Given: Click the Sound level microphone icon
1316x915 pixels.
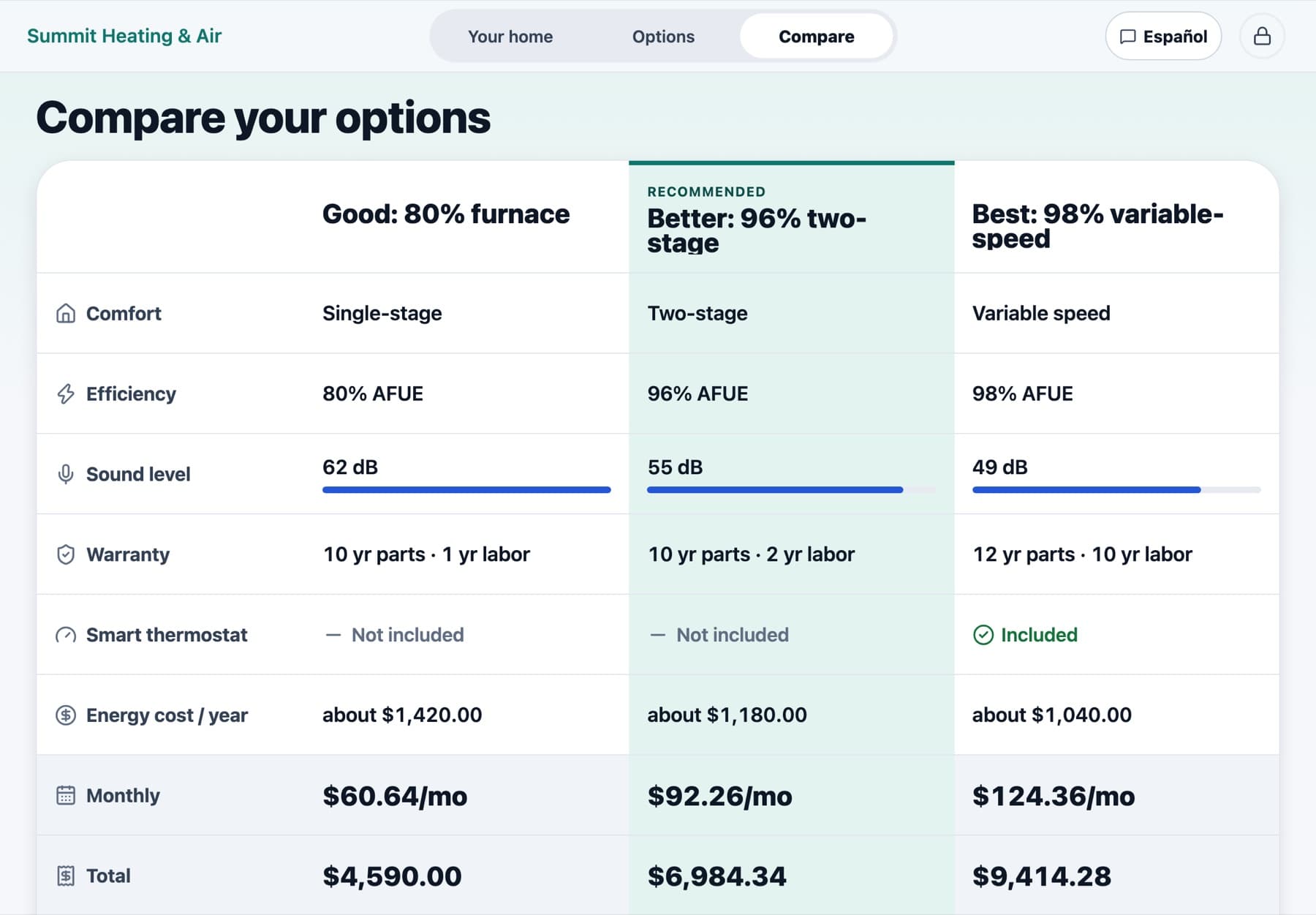Looking at the screenshot, I should (66, 474).
